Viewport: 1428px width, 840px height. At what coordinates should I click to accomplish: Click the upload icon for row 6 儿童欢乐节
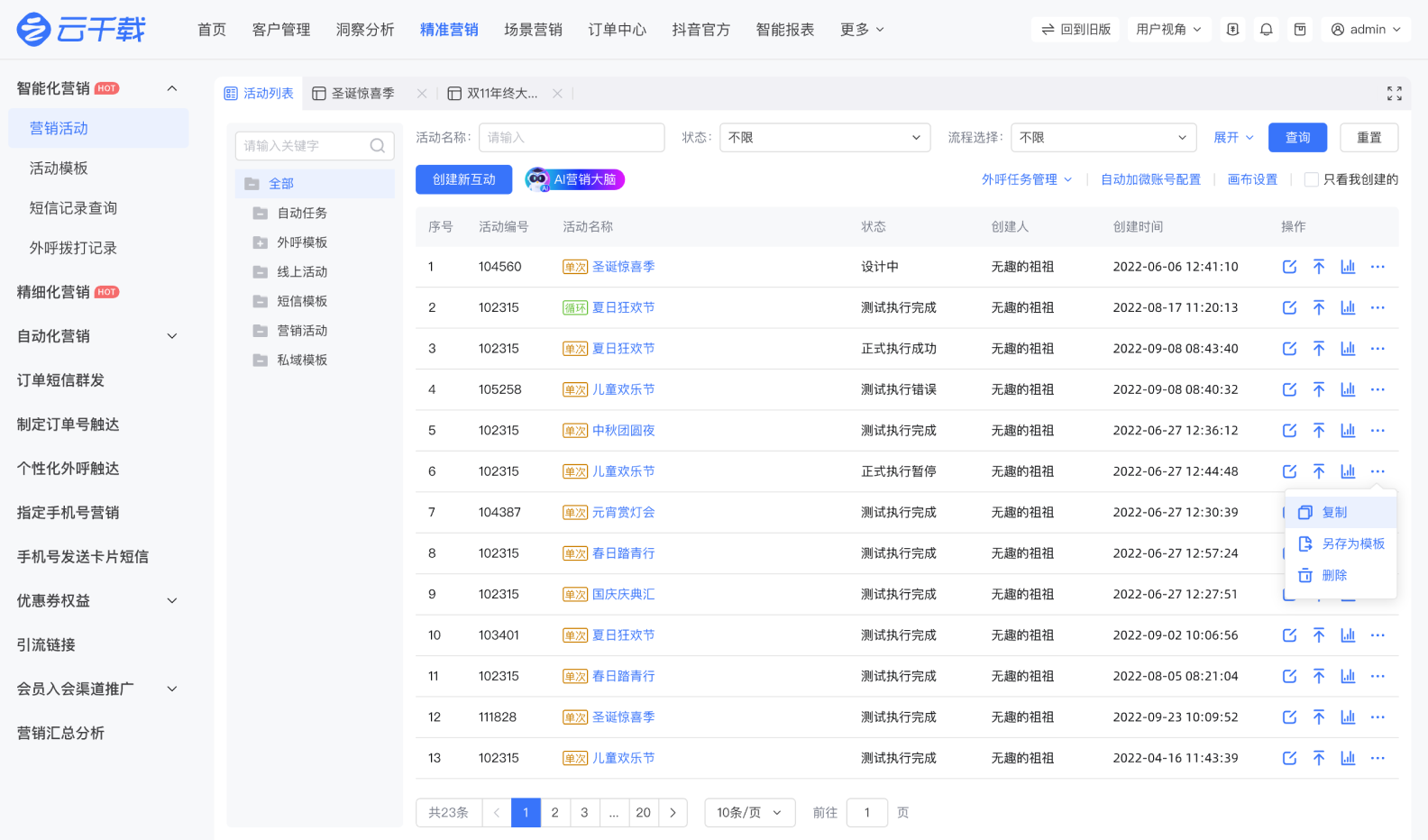pyautogui.click(x=1319, y=471)
